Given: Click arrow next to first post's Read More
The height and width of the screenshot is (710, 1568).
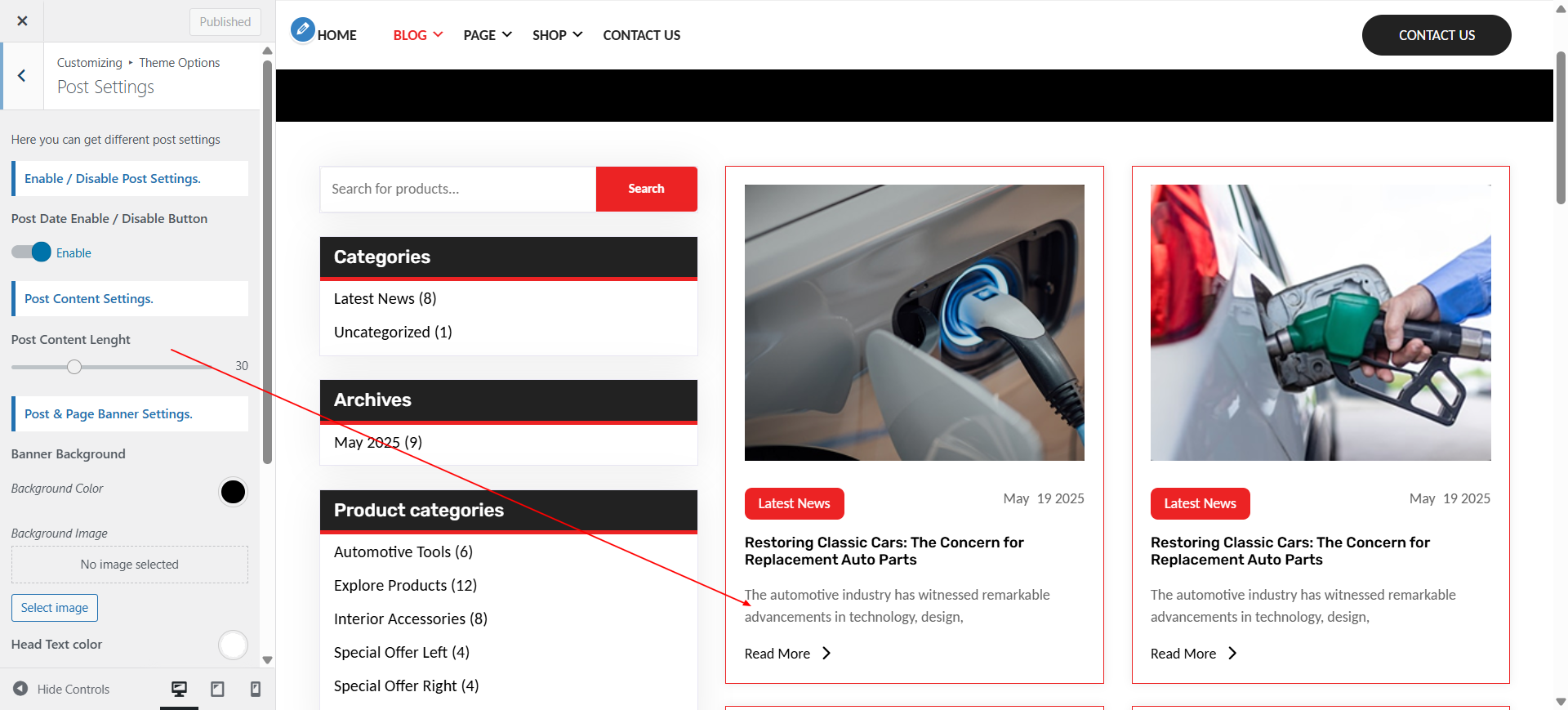Looking at the screenshot, I should [826, 653].
